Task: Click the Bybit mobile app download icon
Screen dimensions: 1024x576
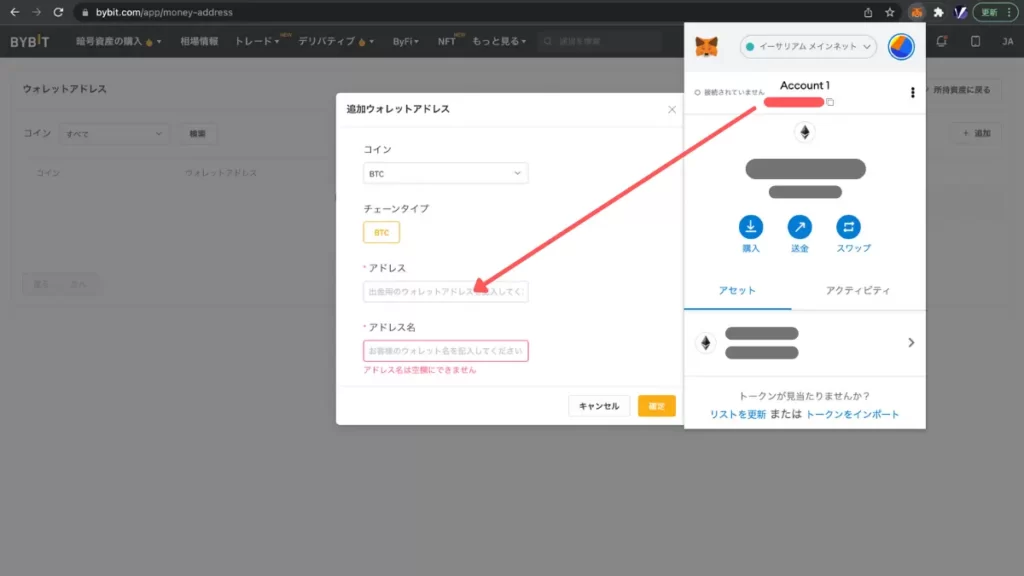Action: [975, 41]
